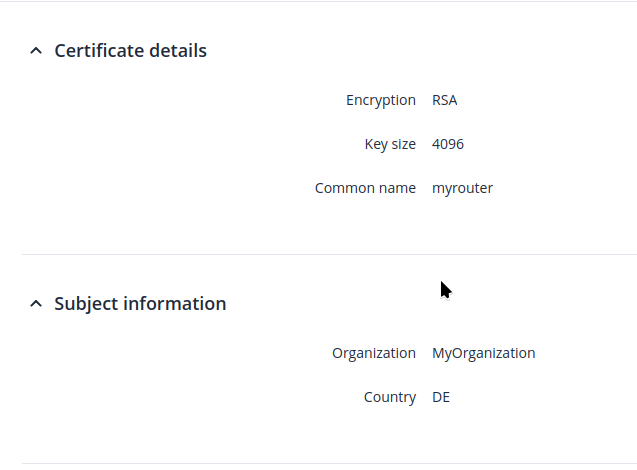Click the Common name label
The image size is (637, 470).
365,188
